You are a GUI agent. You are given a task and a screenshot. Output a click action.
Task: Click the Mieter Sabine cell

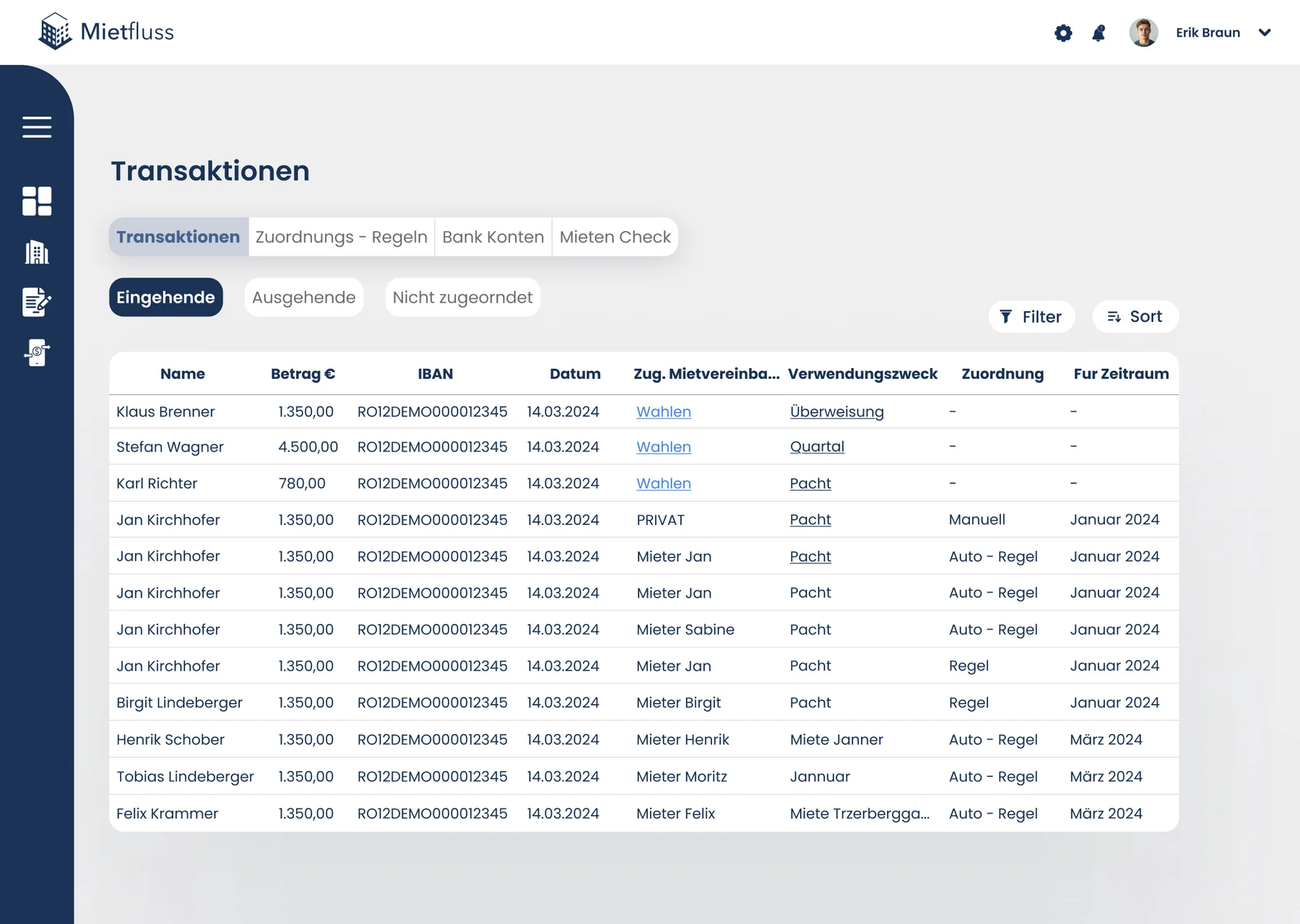[x=685, y=629]
